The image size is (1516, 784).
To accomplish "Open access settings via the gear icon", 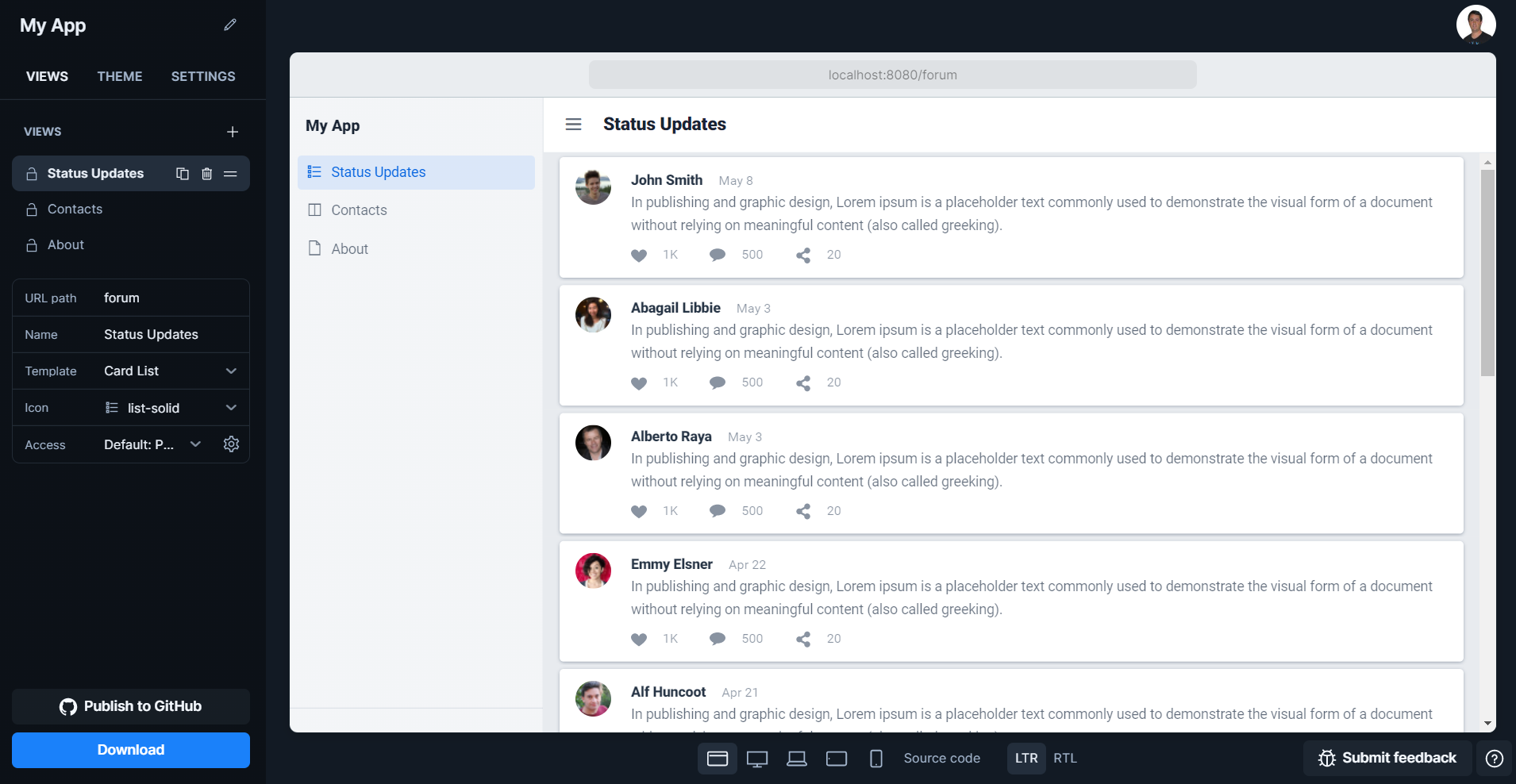I will (231, 444).
